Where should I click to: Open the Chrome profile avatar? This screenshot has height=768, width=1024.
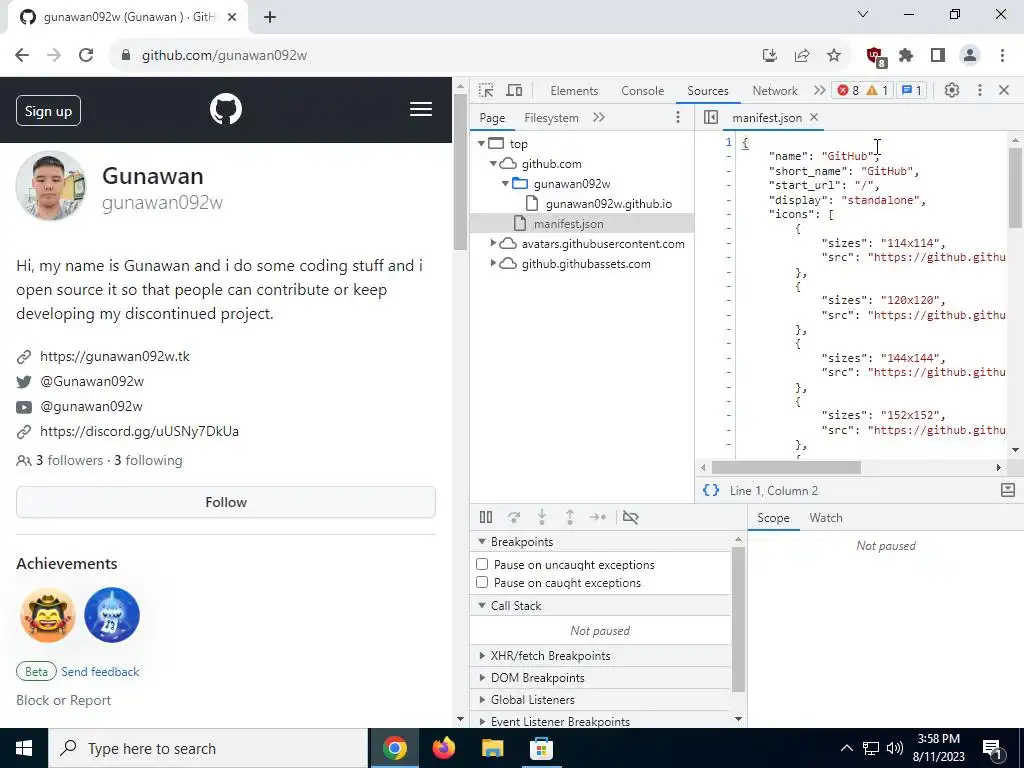coord(970,56)
